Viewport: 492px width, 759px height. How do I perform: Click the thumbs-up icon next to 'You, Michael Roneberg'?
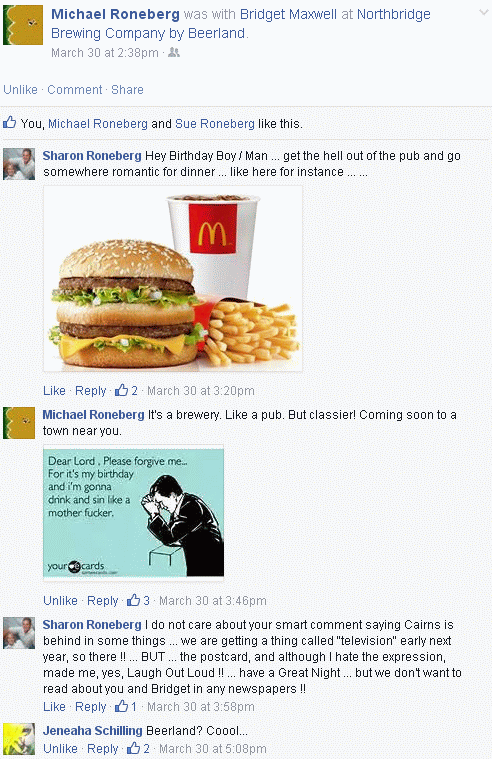[x=10, y=122]
